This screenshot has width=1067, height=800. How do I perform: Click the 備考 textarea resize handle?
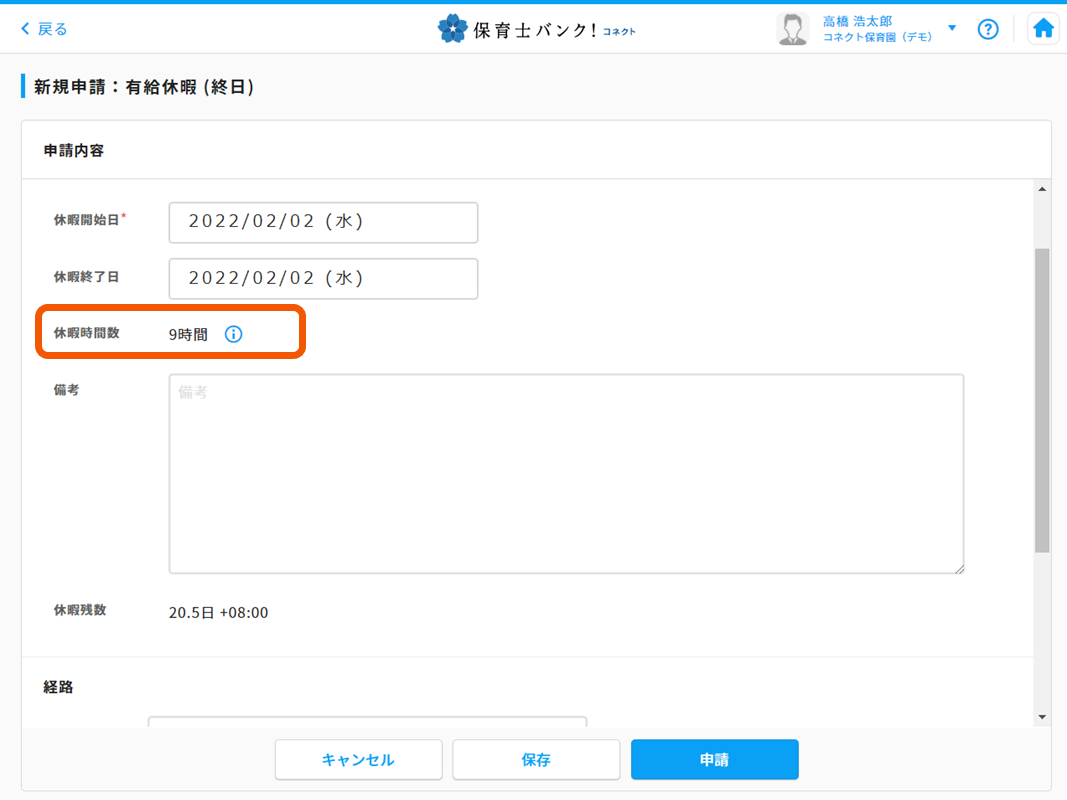959,569
